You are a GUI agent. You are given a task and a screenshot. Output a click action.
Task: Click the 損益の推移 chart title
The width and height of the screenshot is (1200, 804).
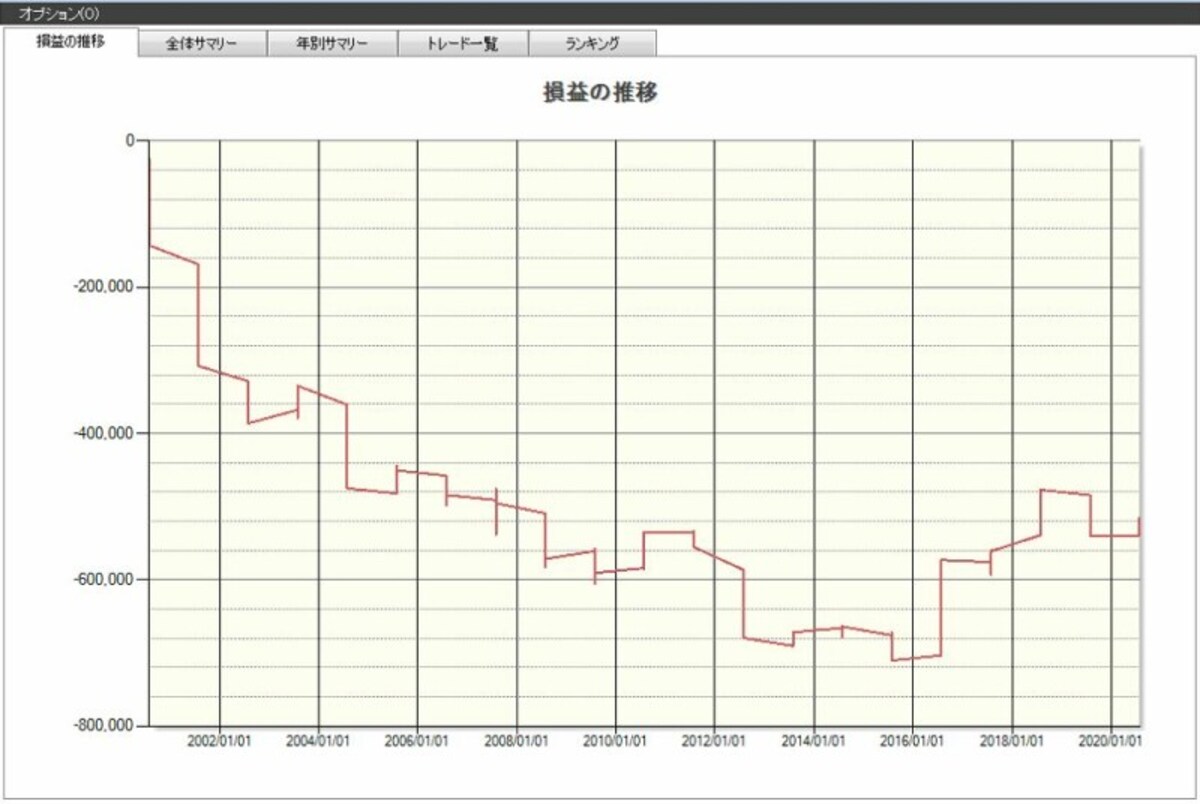(599, 93)
